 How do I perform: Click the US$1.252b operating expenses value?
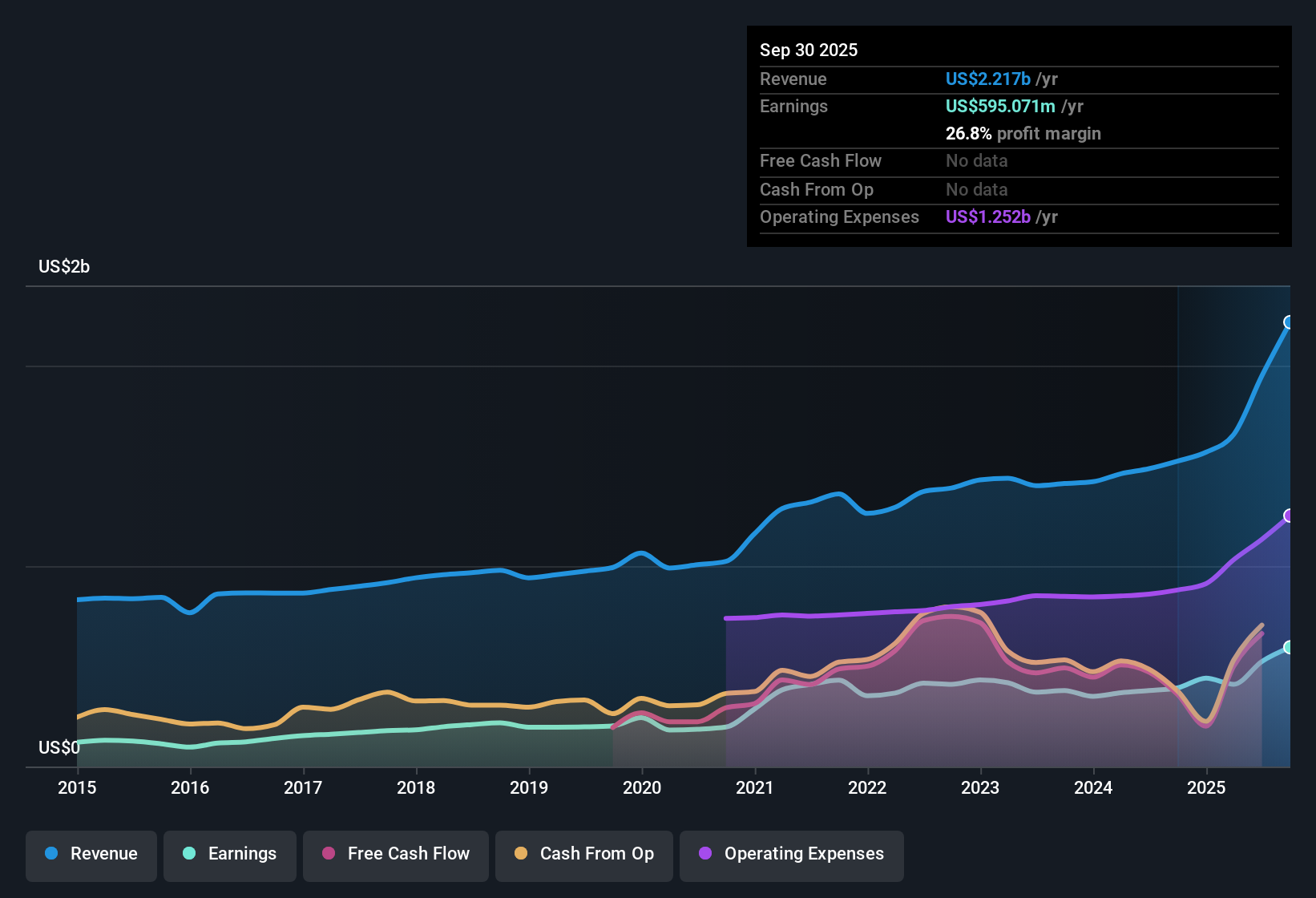coord(988,216)
